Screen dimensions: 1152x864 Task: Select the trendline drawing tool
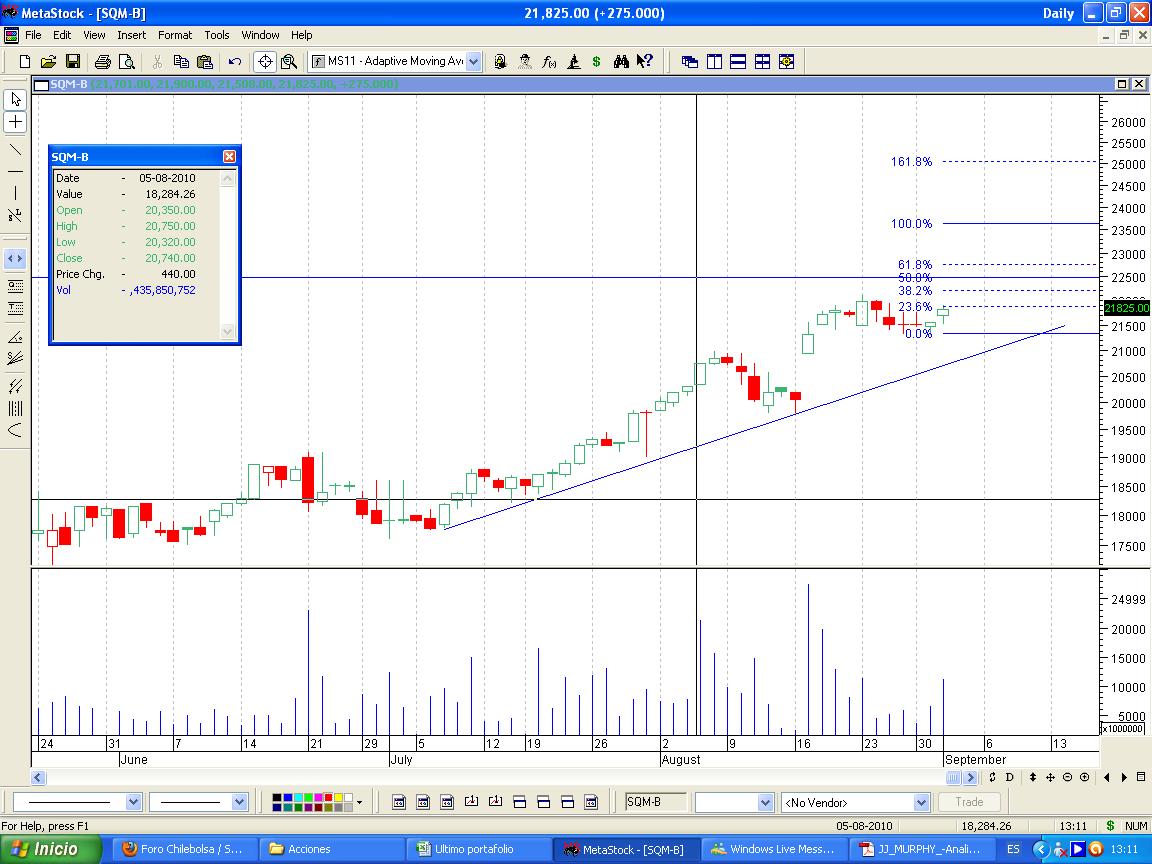click(15, 150)
